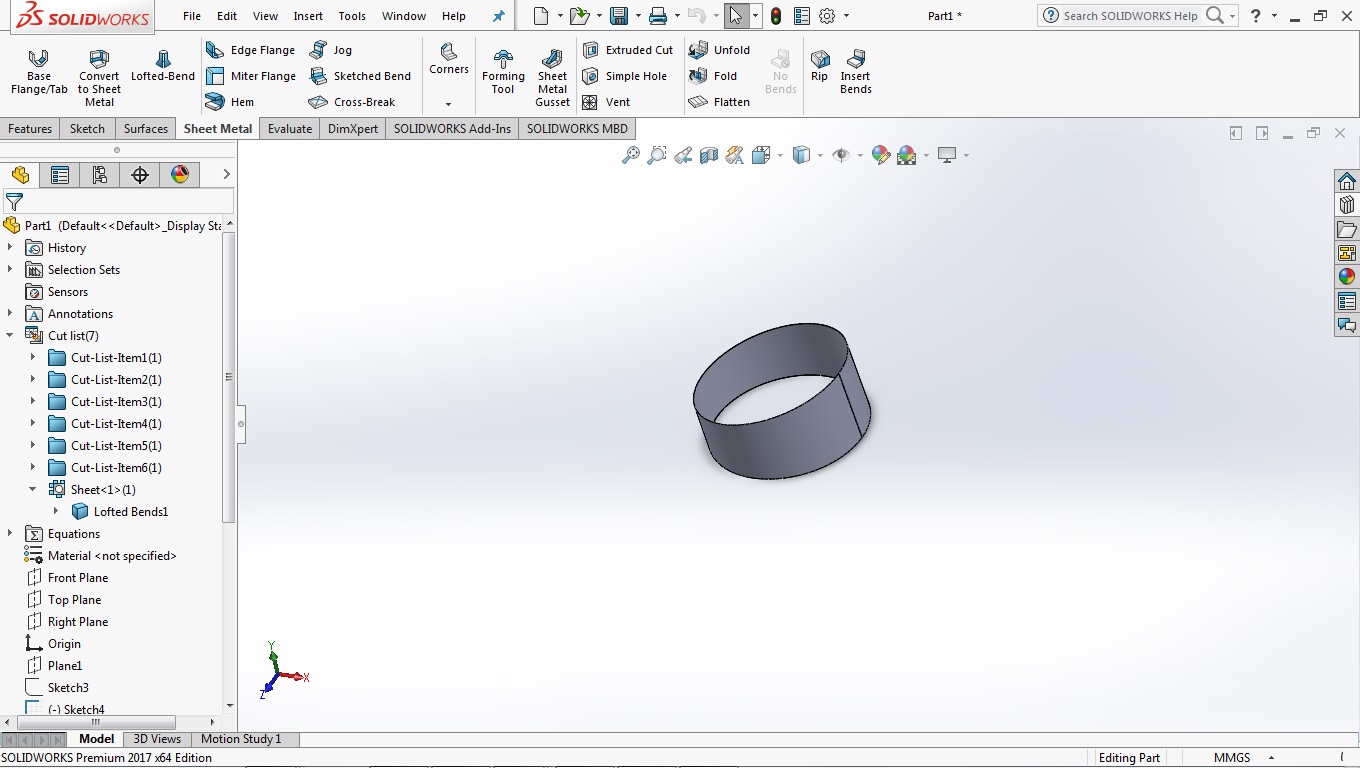Open Edit Appearance color wheel
The width and height of the screenshot is (1360, 768).
(880, 155)
